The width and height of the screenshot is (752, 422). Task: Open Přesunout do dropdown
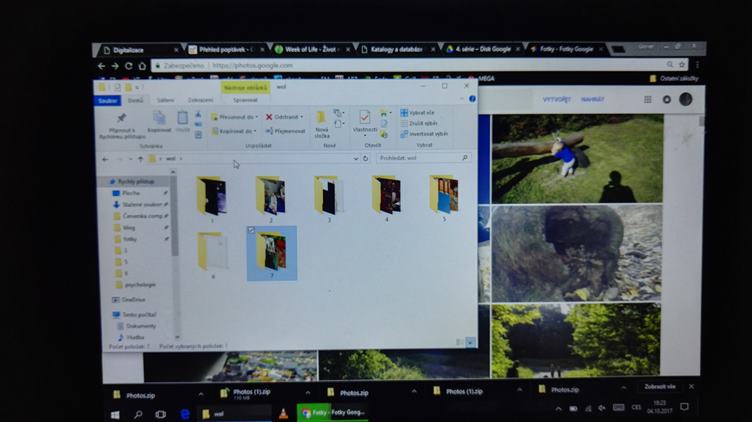pyautogui.click(x=235, y=117)
